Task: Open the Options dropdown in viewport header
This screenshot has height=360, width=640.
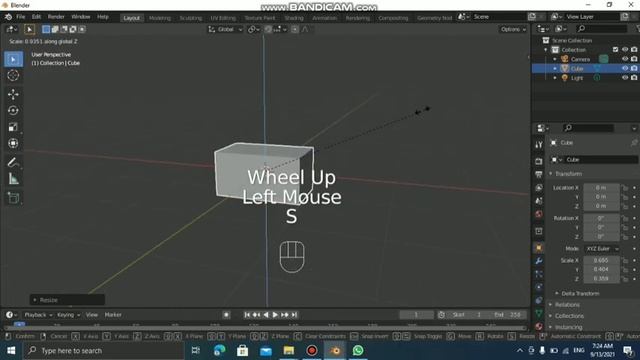Action: [513, 29]
